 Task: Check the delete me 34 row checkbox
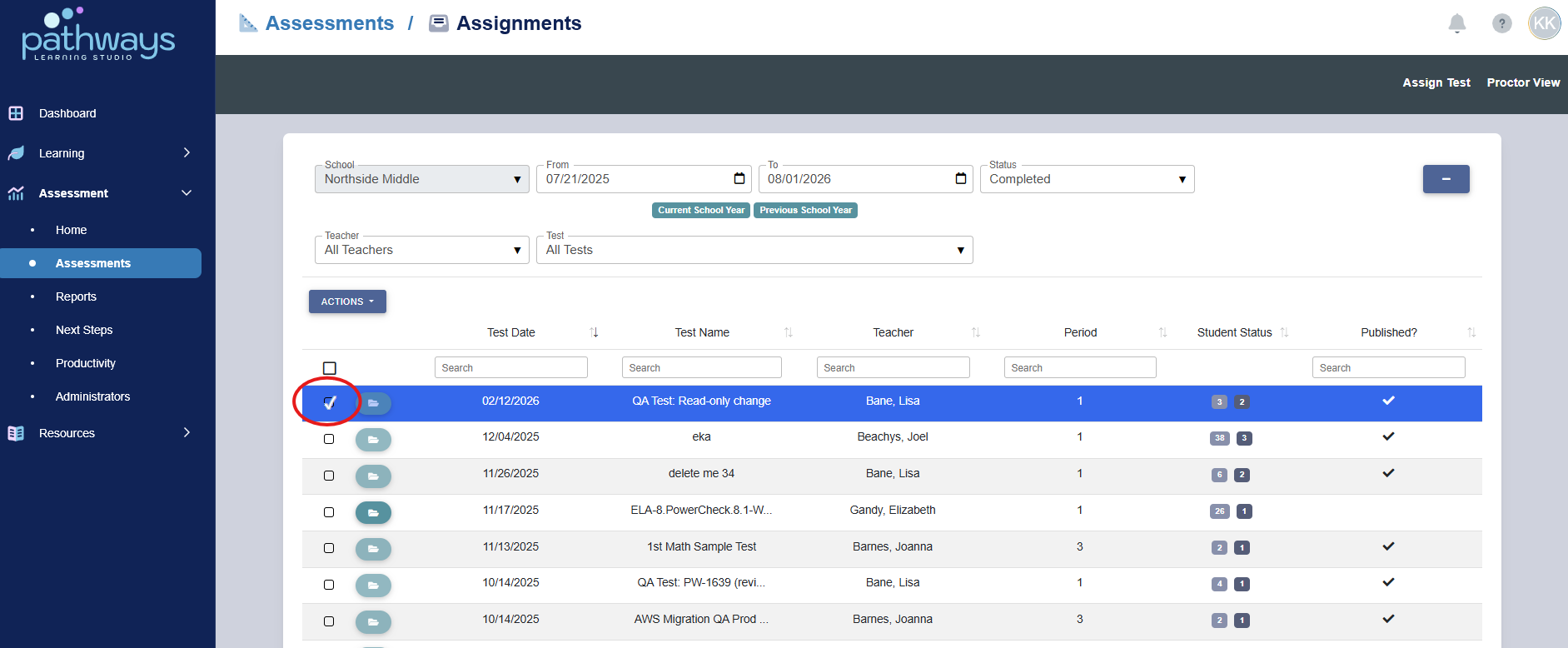click(x=329, y=476)
